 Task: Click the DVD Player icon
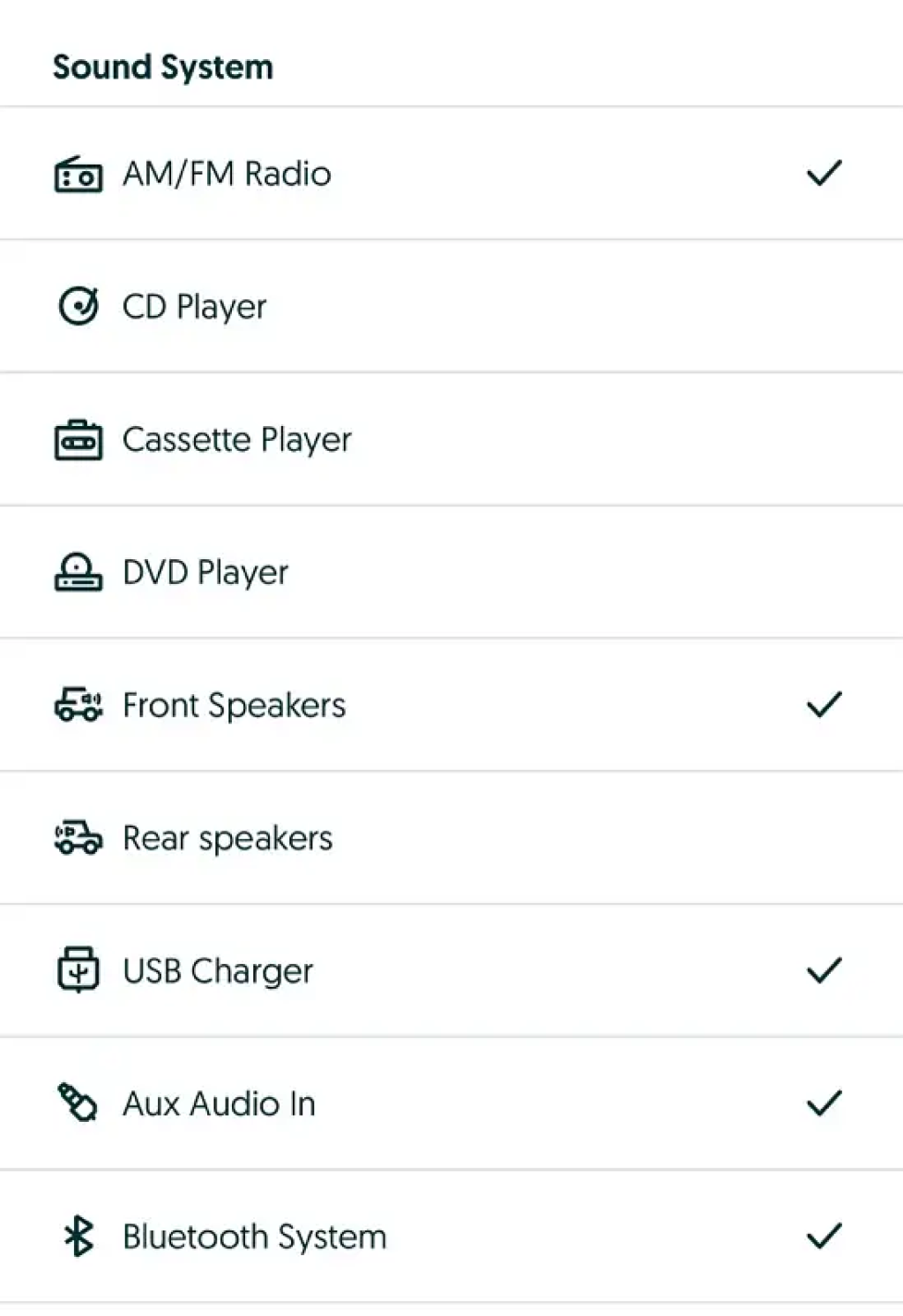click(x=78, y=572)
